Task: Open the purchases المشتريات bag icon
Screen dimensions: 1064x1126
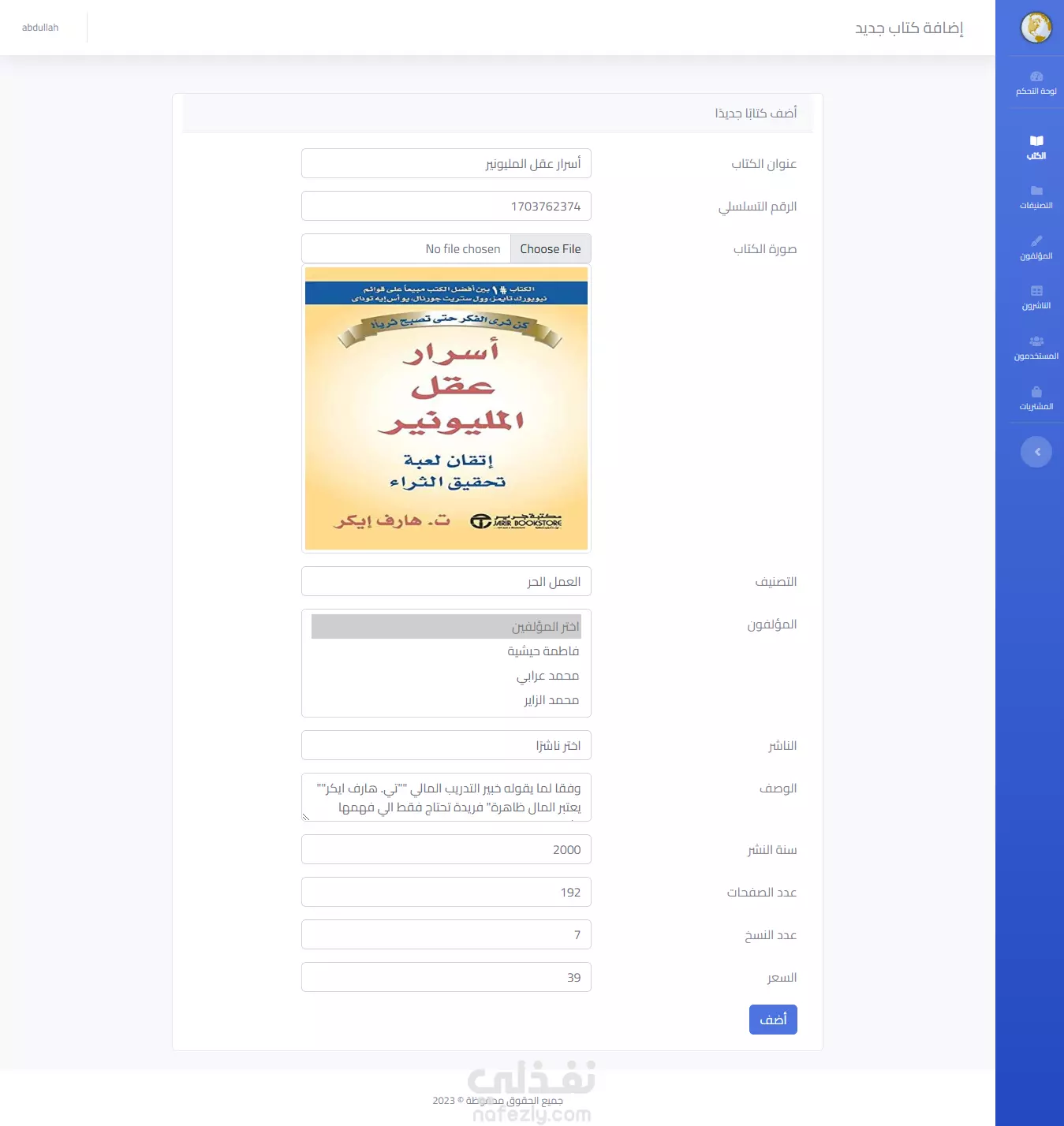Action: (1036, 391)
